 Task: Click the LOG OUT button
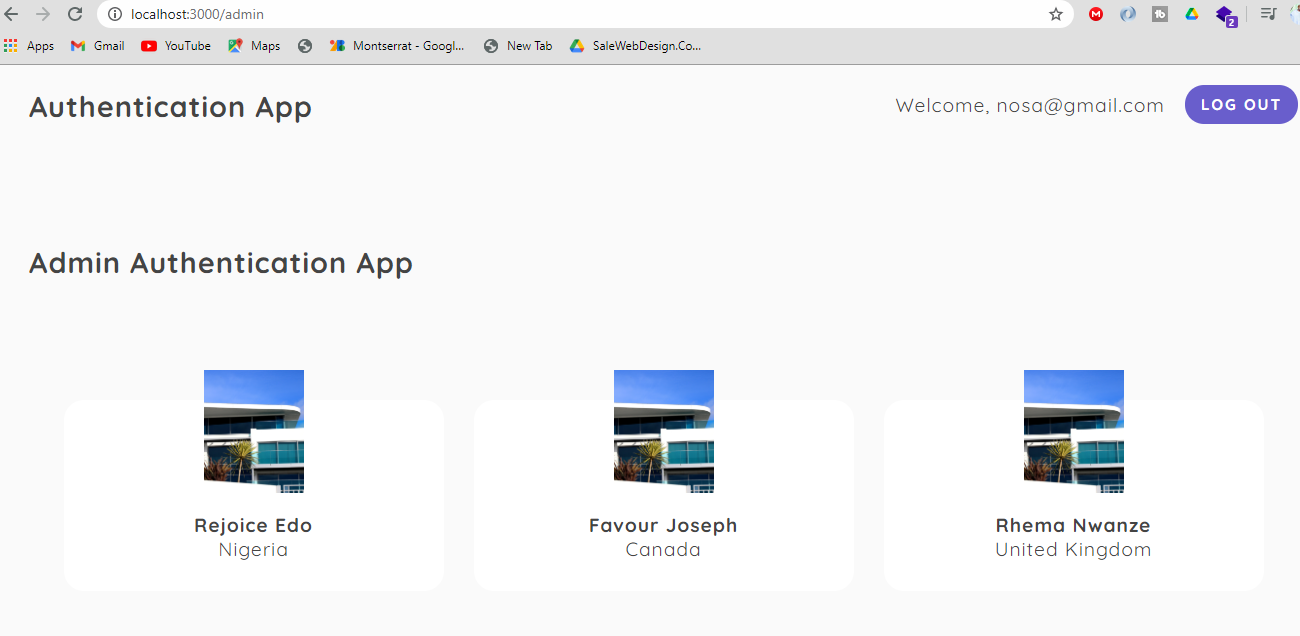(x=1241, y=105)
